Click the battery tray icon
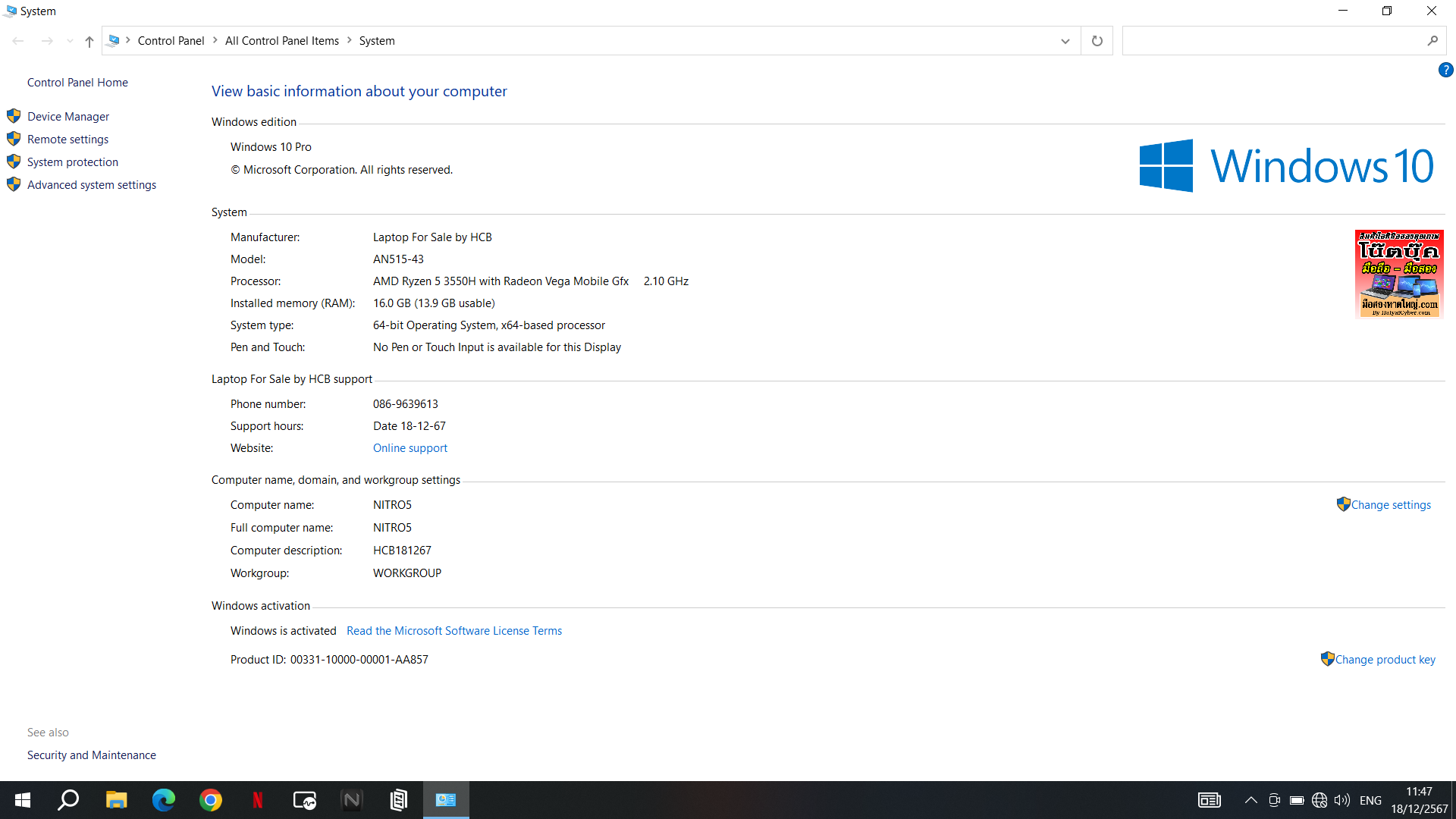This screenshot has height=819, width=1456. (1297, 800)
